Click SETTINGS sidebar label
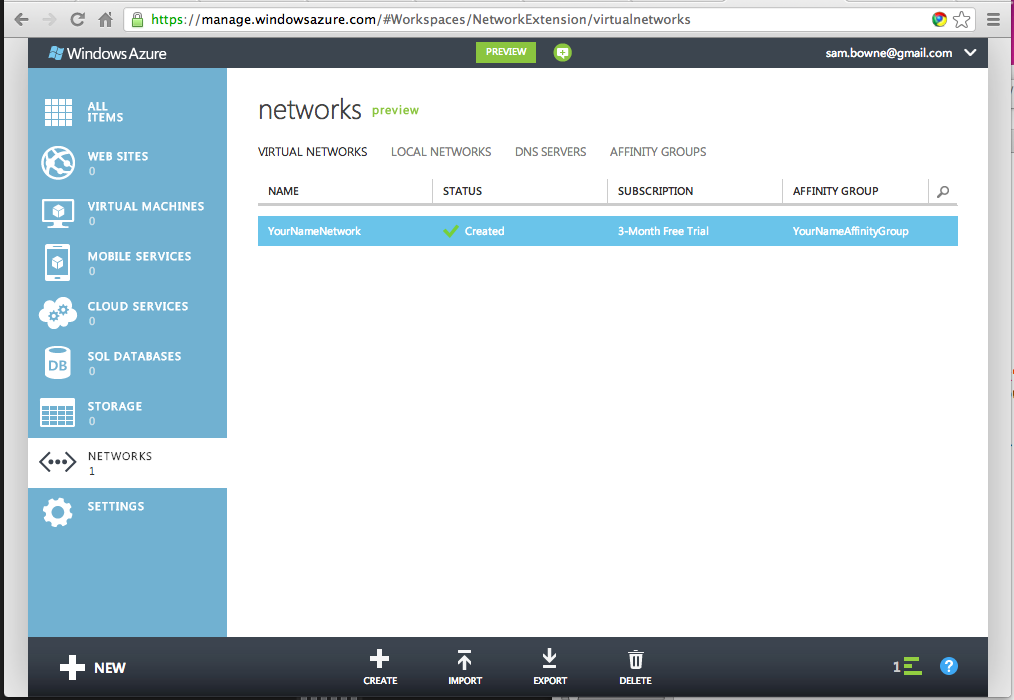Image resolution: width=1014 pixels, height=700 pixels. 116,507
